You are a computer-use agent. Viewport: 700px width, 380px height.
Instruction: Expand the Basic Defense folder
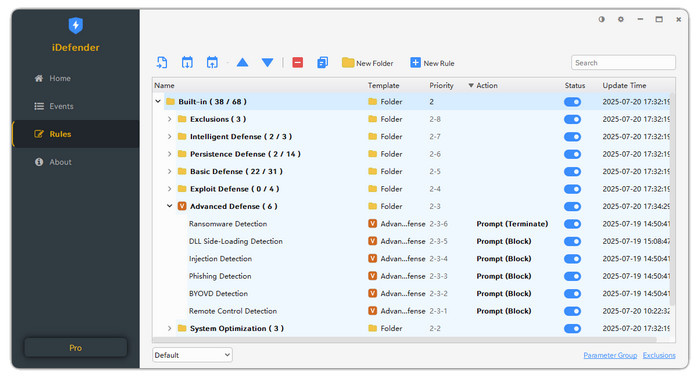tap(170, 171)
